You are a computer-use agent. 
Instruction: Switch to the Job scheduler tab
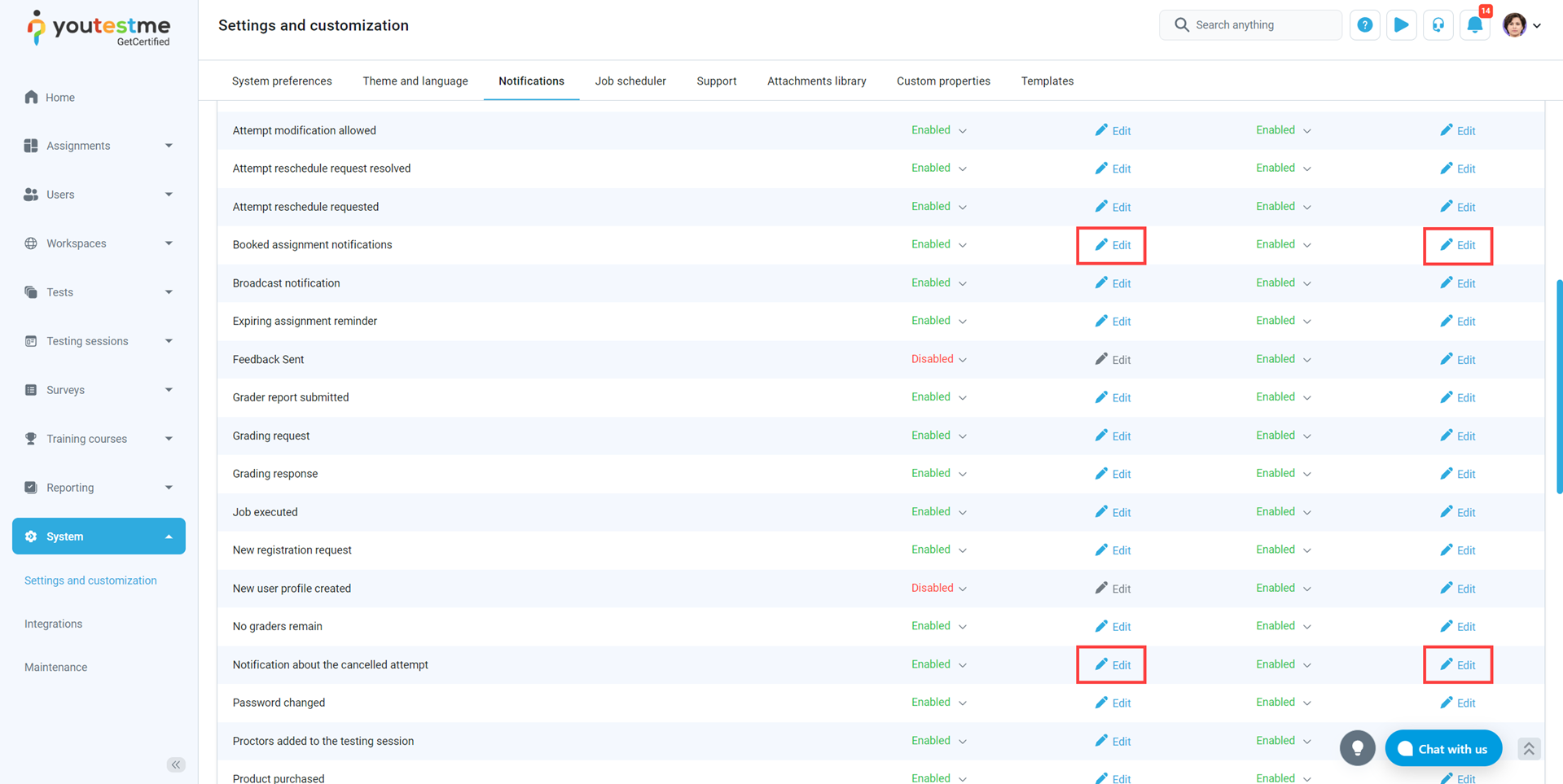(x=630, y=81)
